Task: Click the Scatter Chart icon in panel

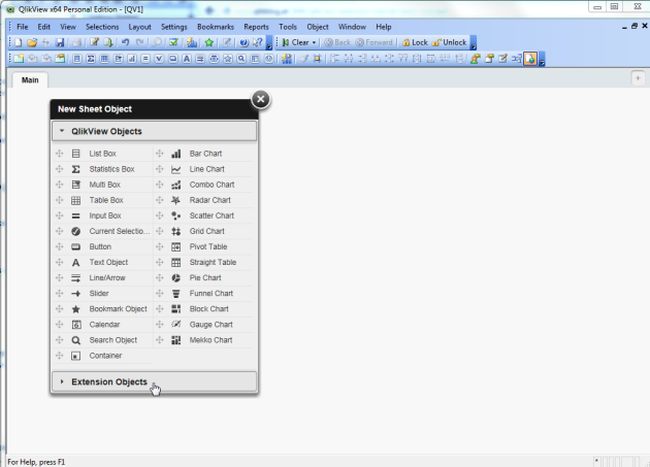Action: 176,216
